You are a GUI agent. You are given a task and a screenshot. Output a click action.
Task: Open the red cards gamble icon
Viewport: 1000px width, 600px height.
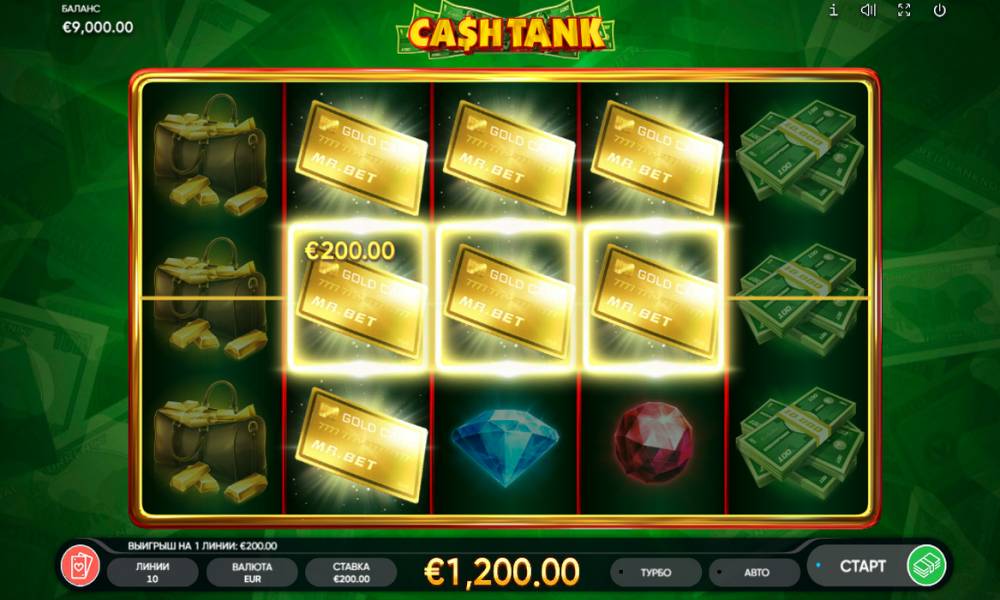(x=80, y=566)
